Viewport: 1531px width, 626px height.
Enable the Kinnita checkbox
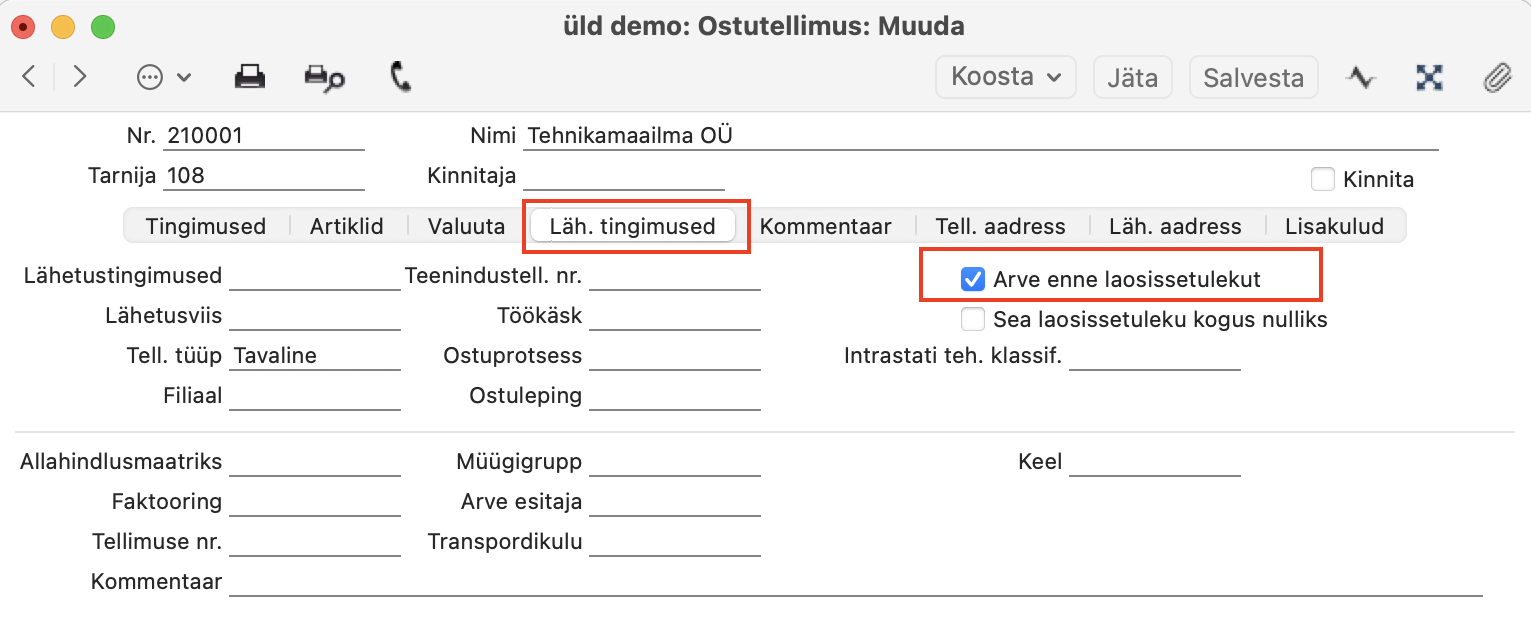pos(1323,180)
